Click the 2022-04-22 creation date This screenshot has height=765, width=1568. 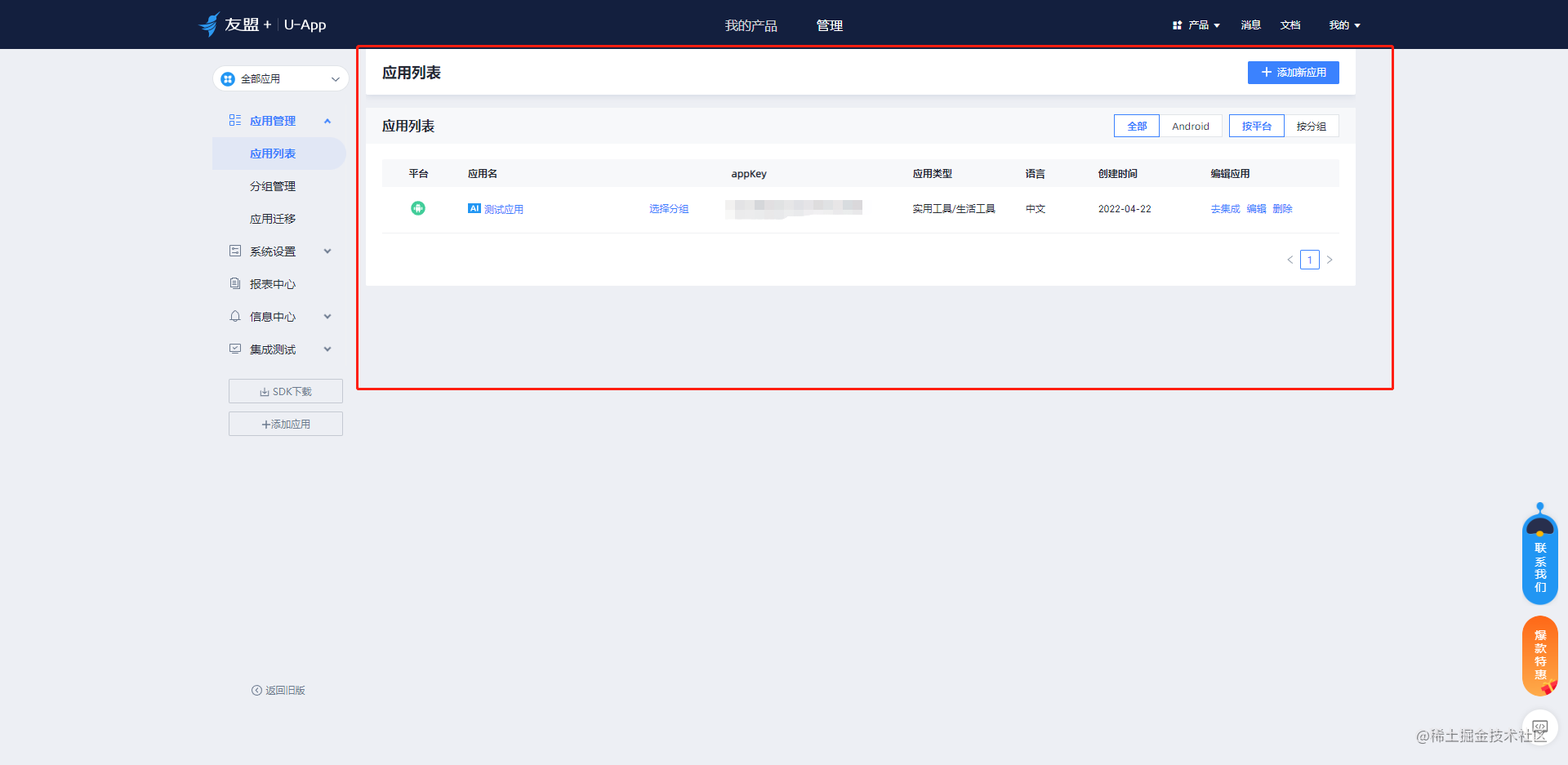click(1125, 209)
